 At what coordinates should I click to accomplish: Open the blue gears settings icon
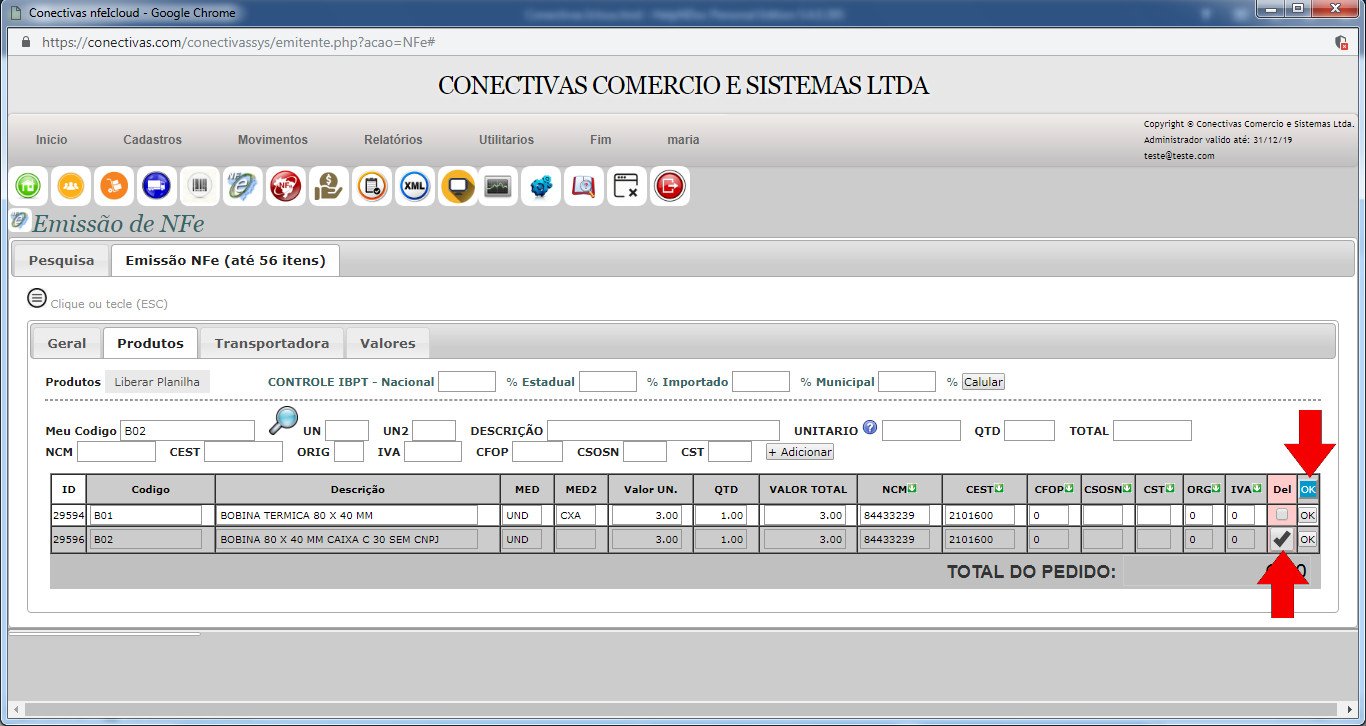pos(541,186)
